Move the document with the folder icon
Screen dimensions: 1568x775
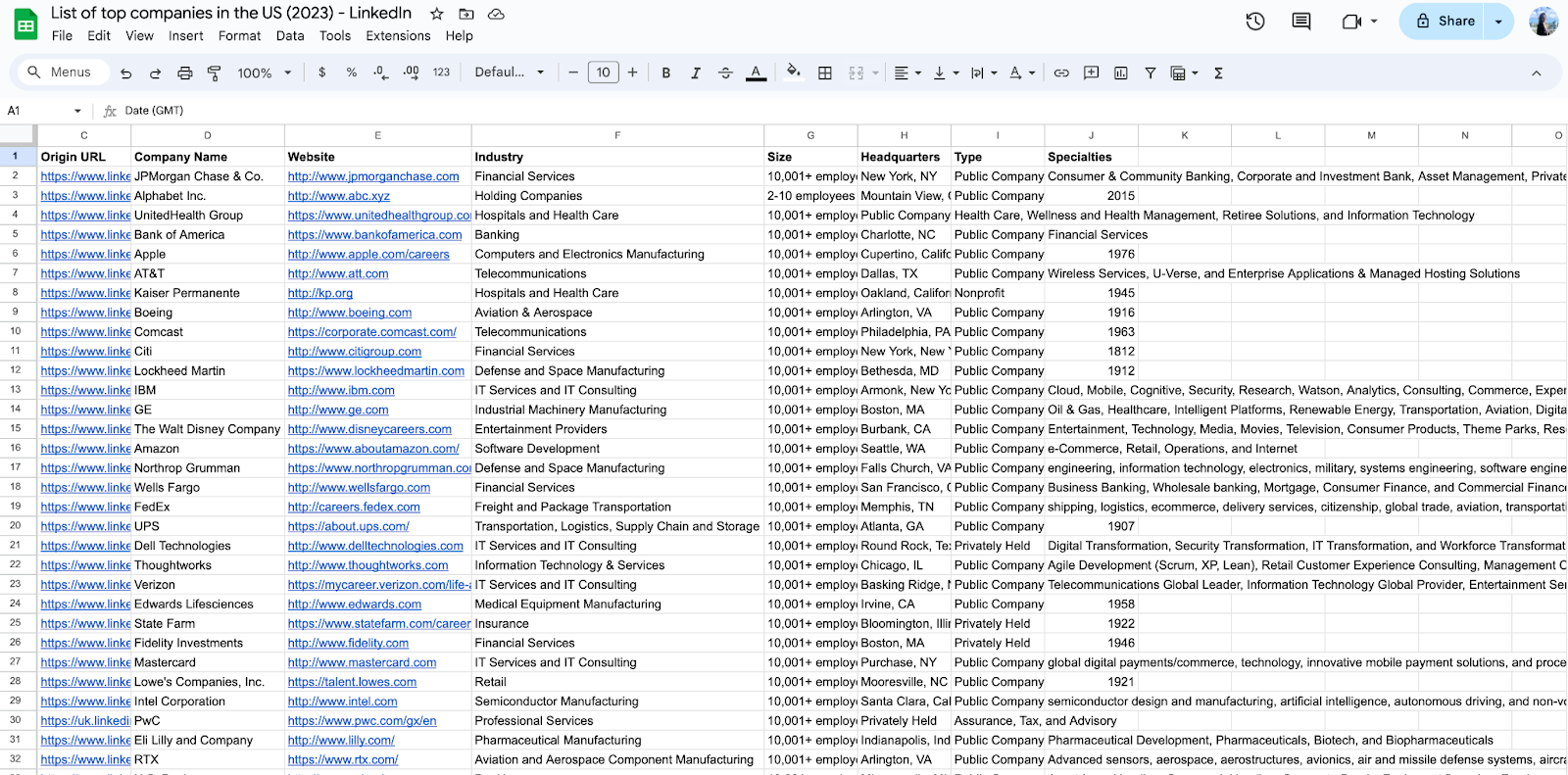click(466, 14)
